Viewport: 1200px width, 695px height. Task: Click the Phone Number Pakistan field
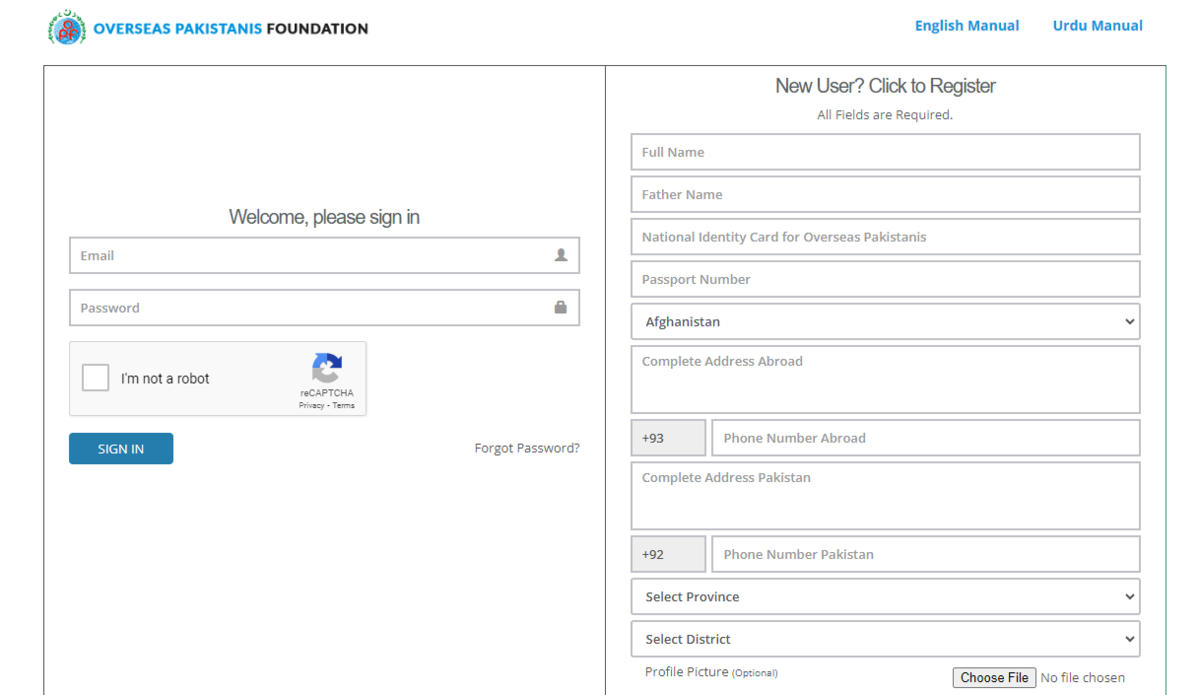[x=925, y=554]
